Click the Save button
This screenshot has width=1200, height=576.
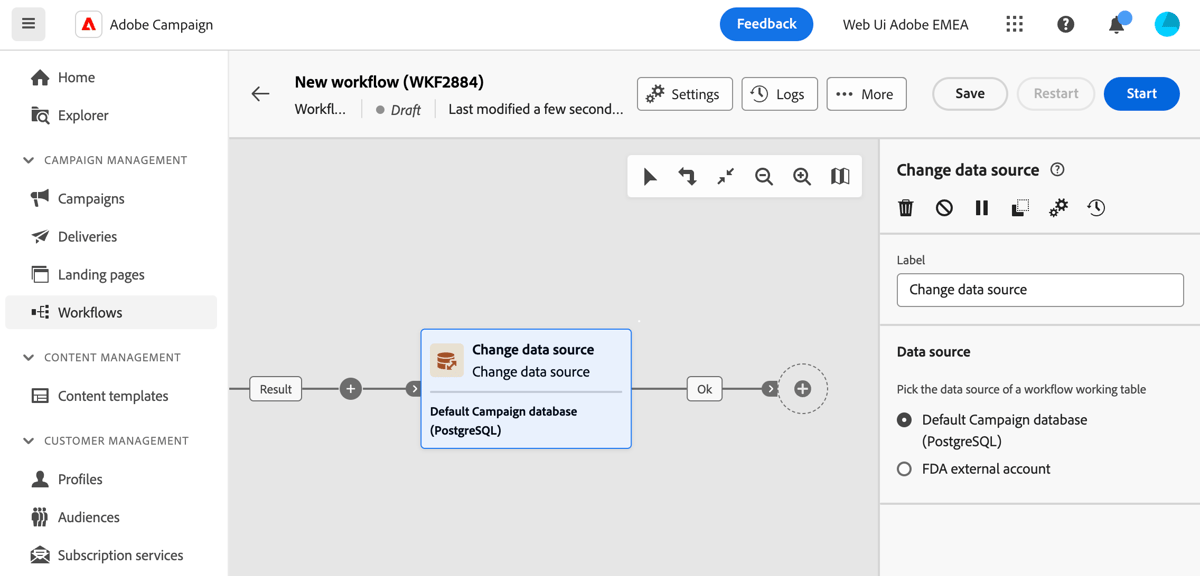click(969, 93)
